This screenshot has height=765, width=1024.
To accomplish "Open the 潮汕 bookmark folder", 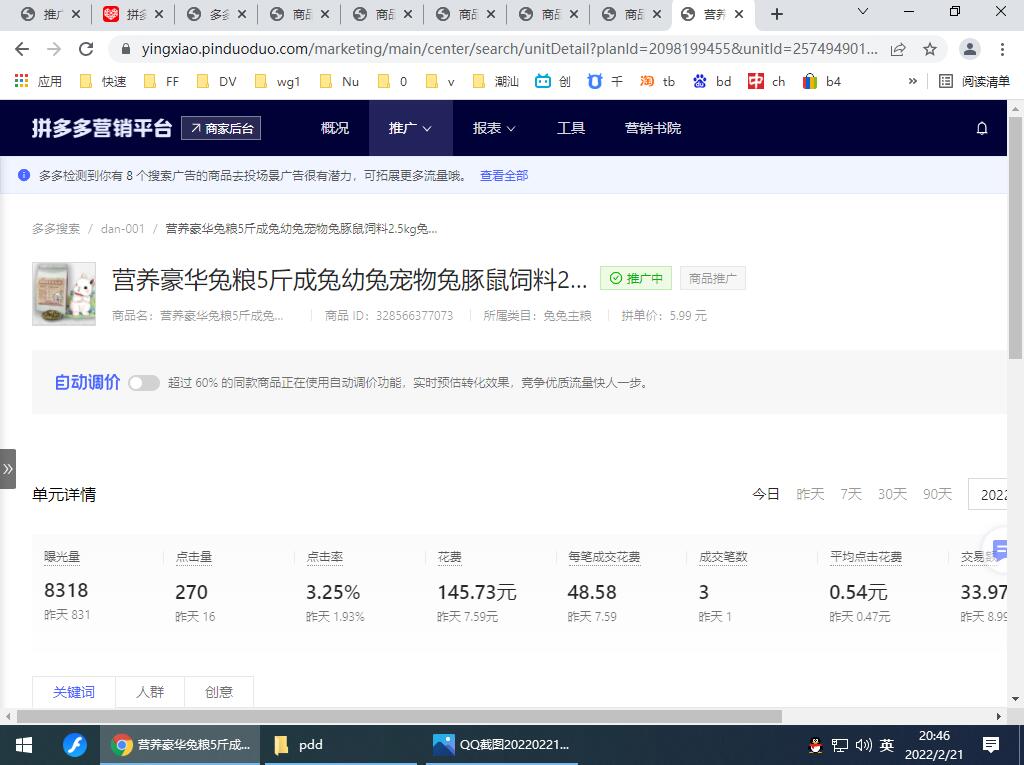I will coord(496,81).
